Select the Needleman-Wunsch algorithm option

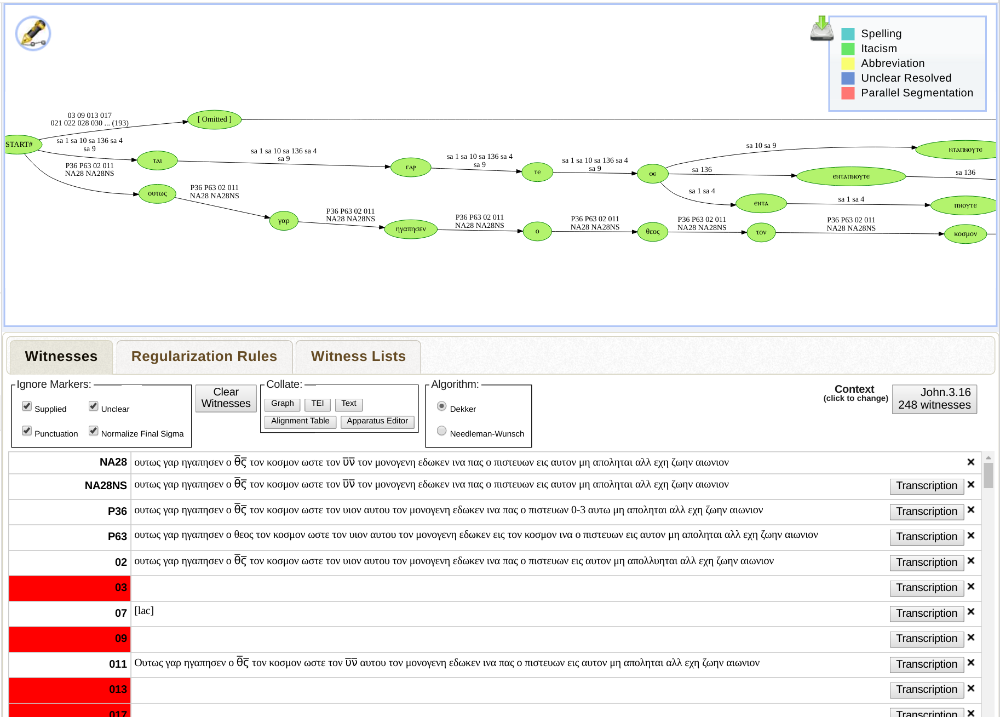click(x=442, y=431)
